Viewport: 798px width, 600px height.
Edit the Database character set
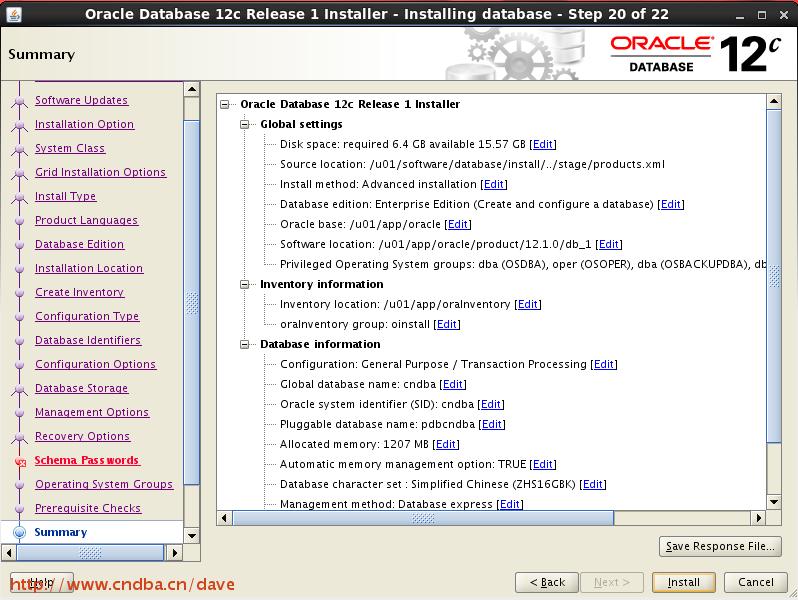tap(593, 484)
